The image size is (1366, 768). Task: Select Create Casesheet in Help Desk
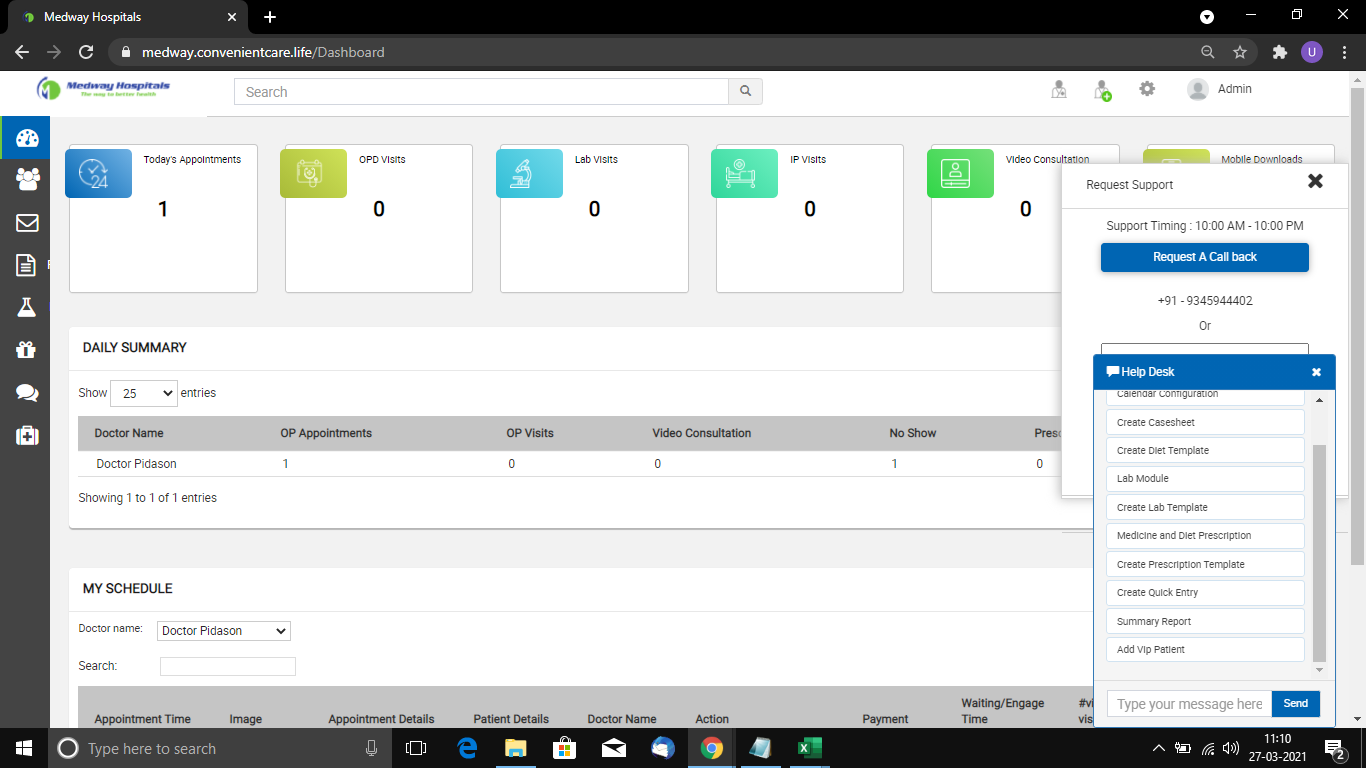1205,422
